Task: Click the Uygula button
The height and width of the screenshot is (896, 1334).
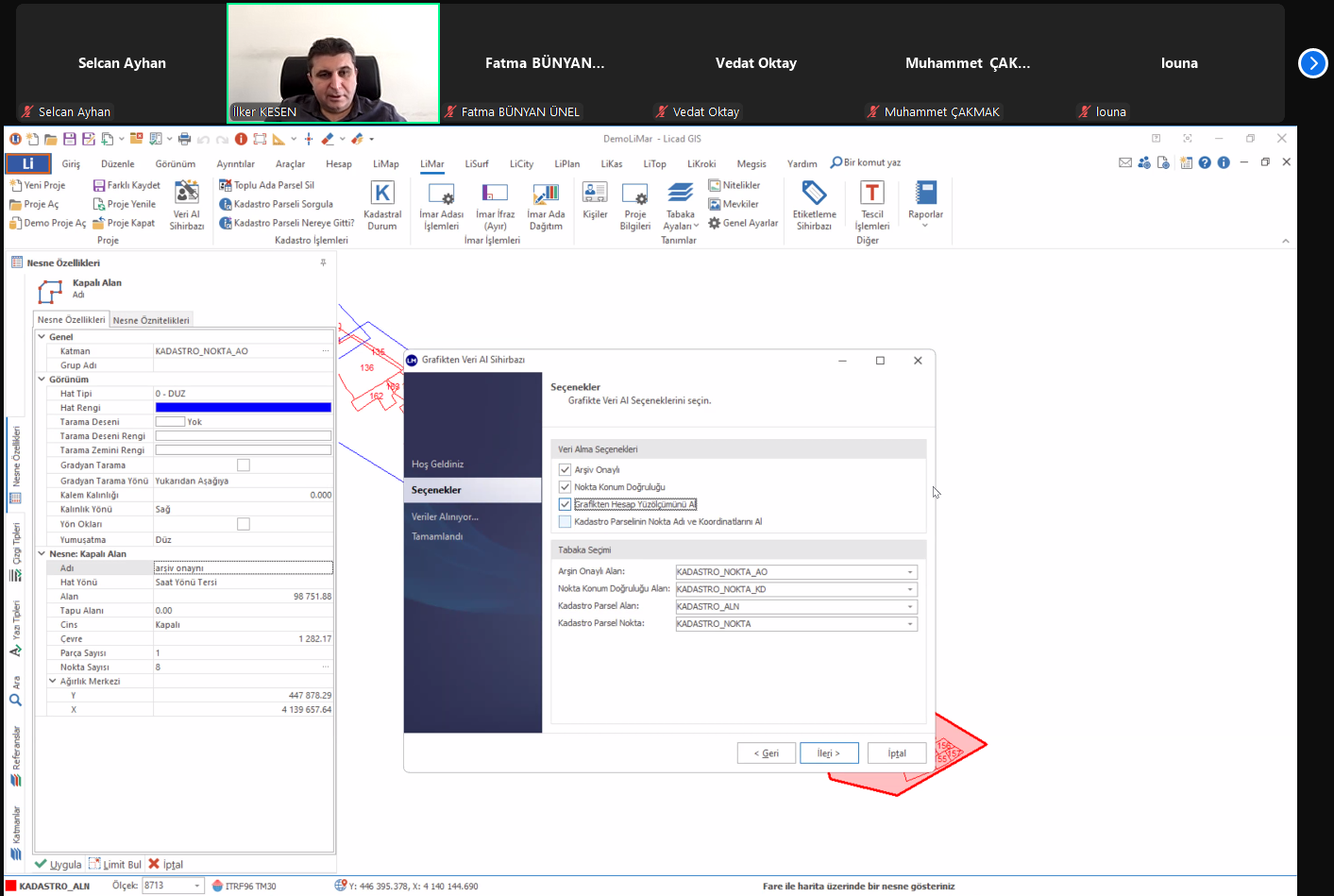Action: click(x=59, y=864)
